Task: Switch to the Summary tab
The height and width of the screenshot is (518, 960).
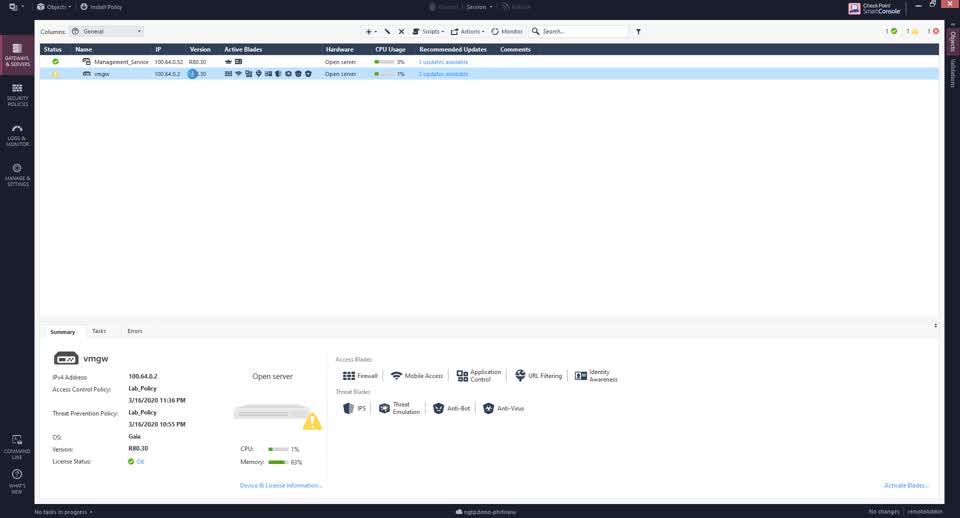Action: 62,332
